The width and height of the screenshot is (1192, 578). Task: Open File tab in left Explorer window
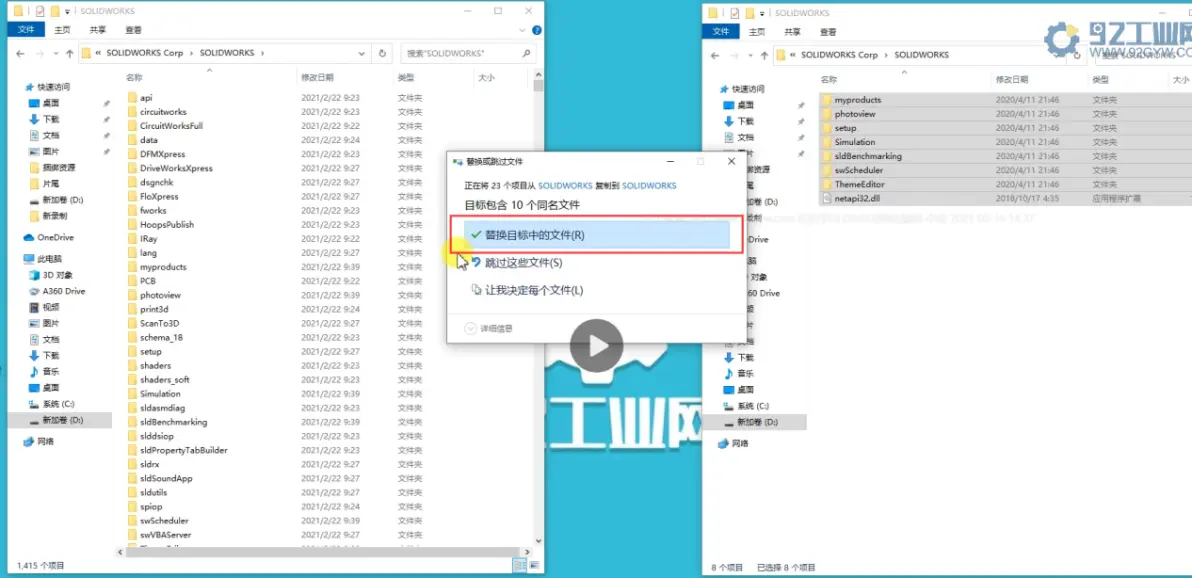tap(26, 30)
